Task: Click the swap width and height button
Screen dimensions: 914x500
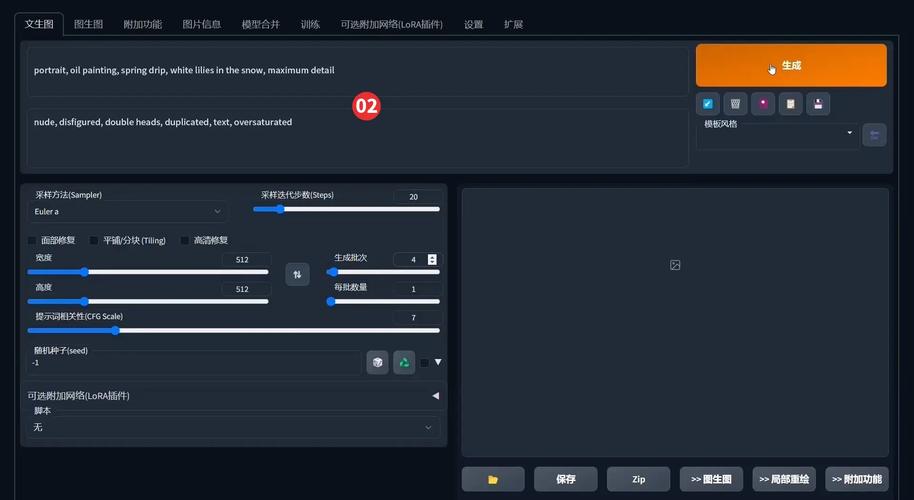Action: click(x=297, y=274)
